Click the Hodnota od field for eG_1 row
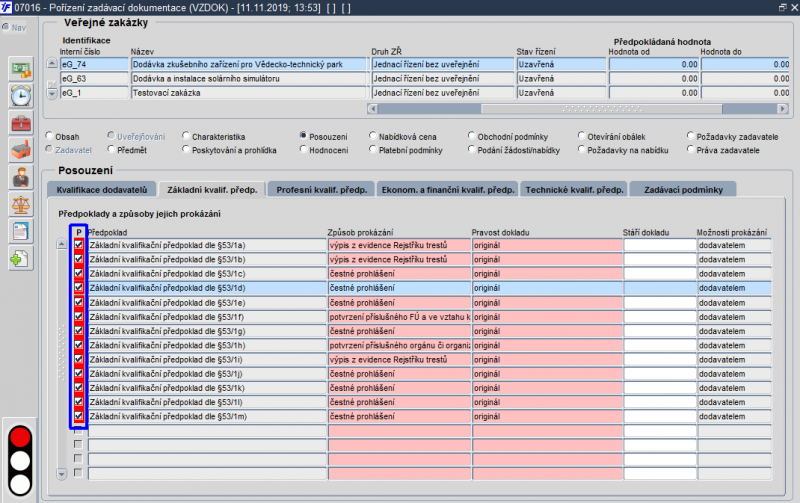 [x=654, y=93]
